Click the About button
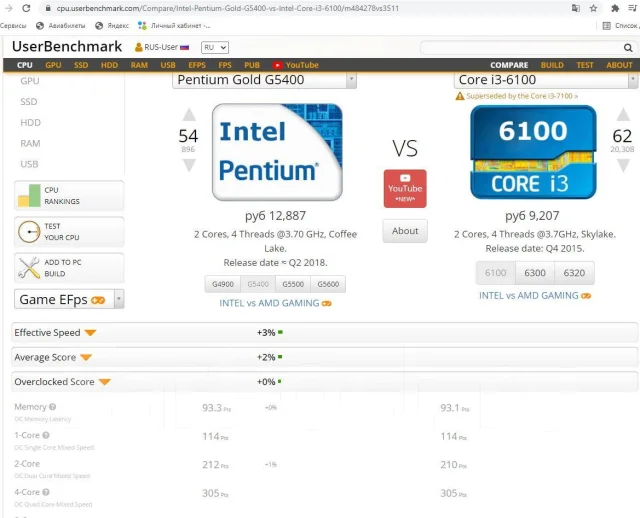This screenshot has width=640, height=518. [405, 231]
